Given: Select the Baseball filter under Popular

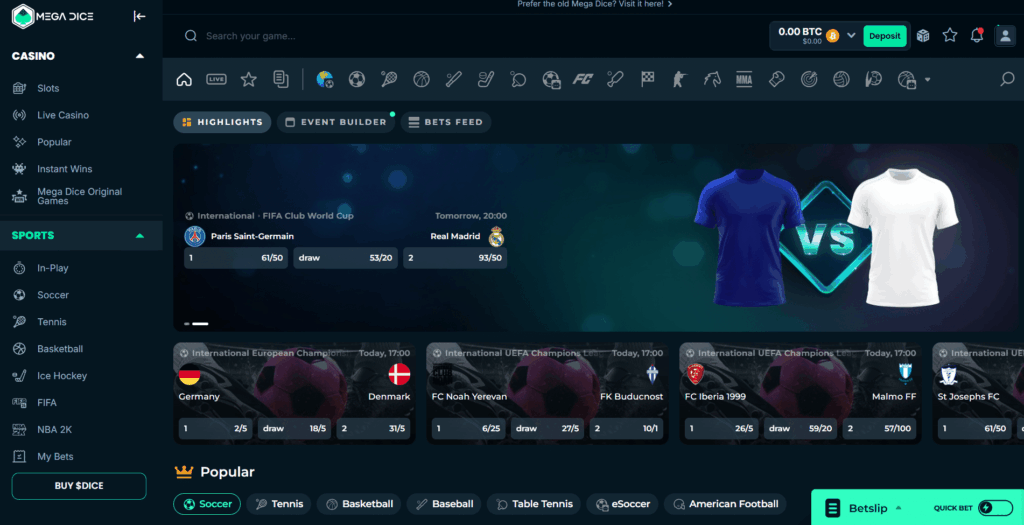Looking at the screenshot, I should (444, 504).
